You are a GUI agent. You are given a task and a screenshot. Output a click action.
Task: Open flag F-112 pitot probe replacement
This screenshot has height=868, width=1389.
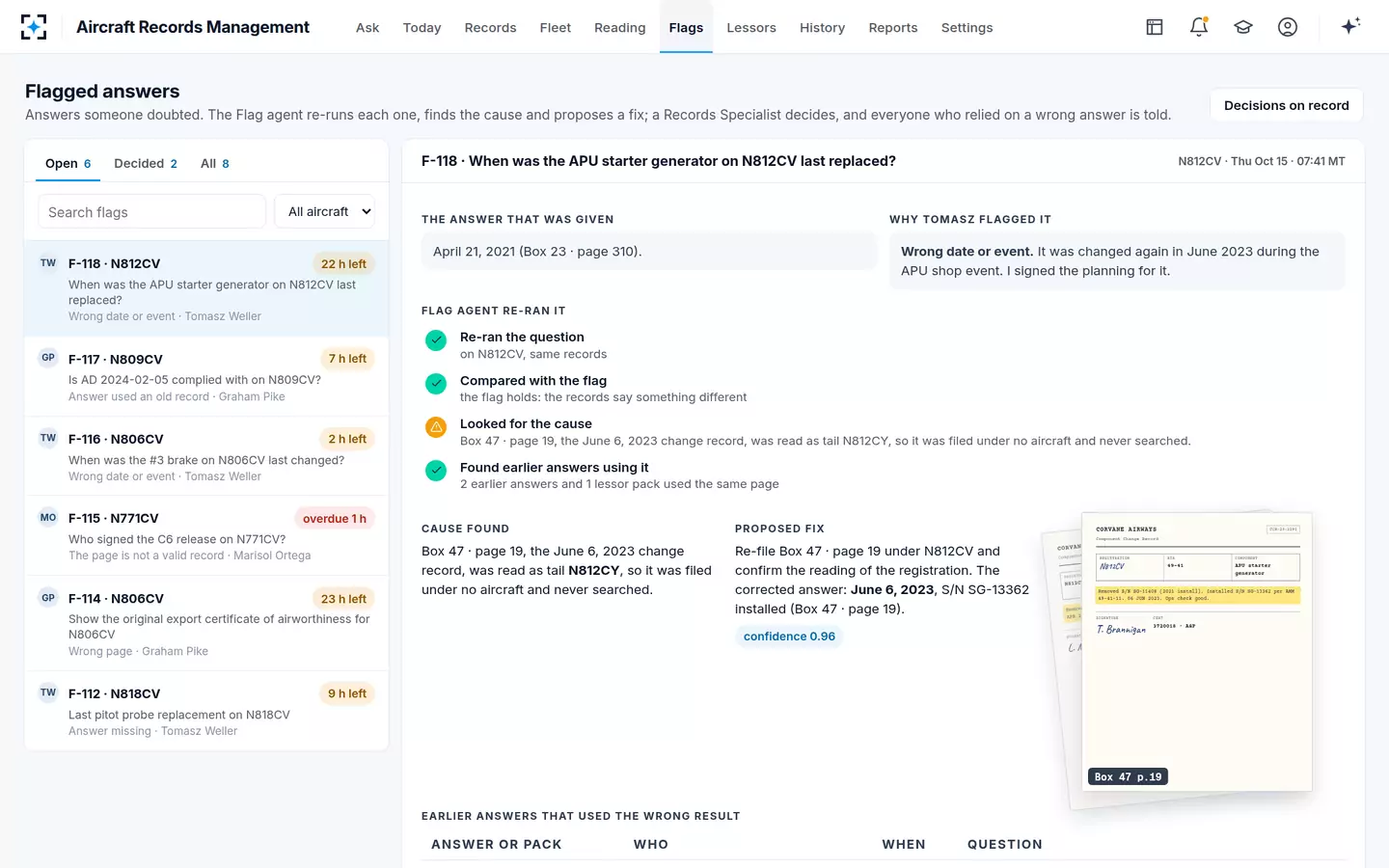click(x=206, y=711)
